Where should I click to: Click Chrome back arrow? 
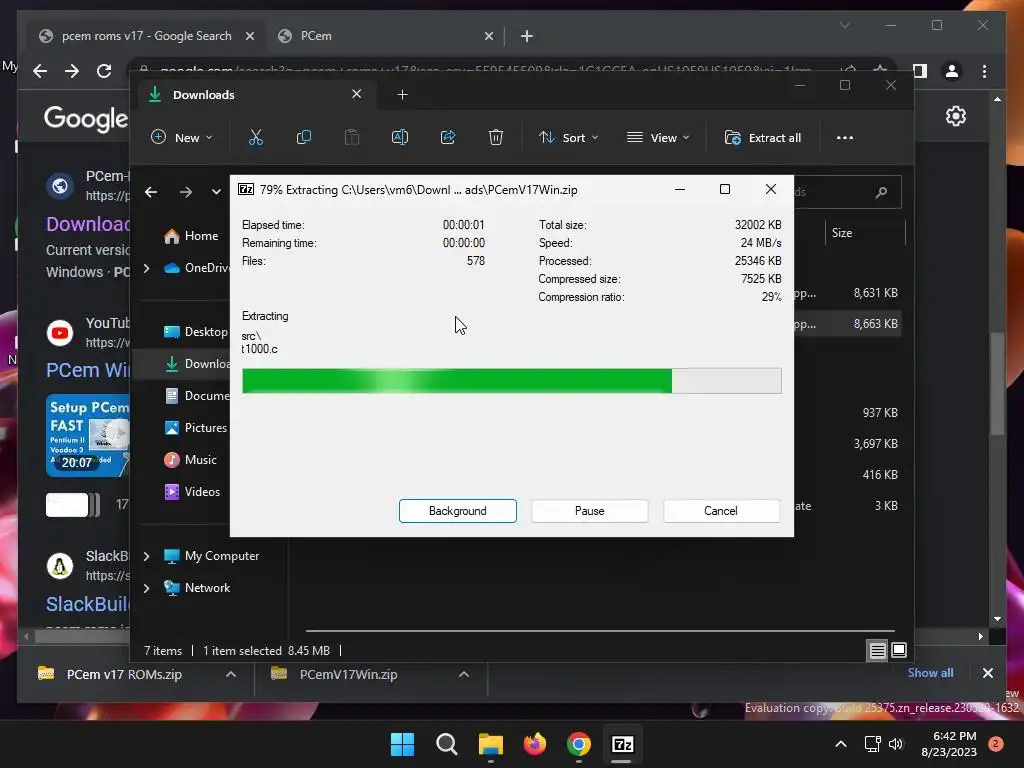pyautogui.click(x=40, y=71)
